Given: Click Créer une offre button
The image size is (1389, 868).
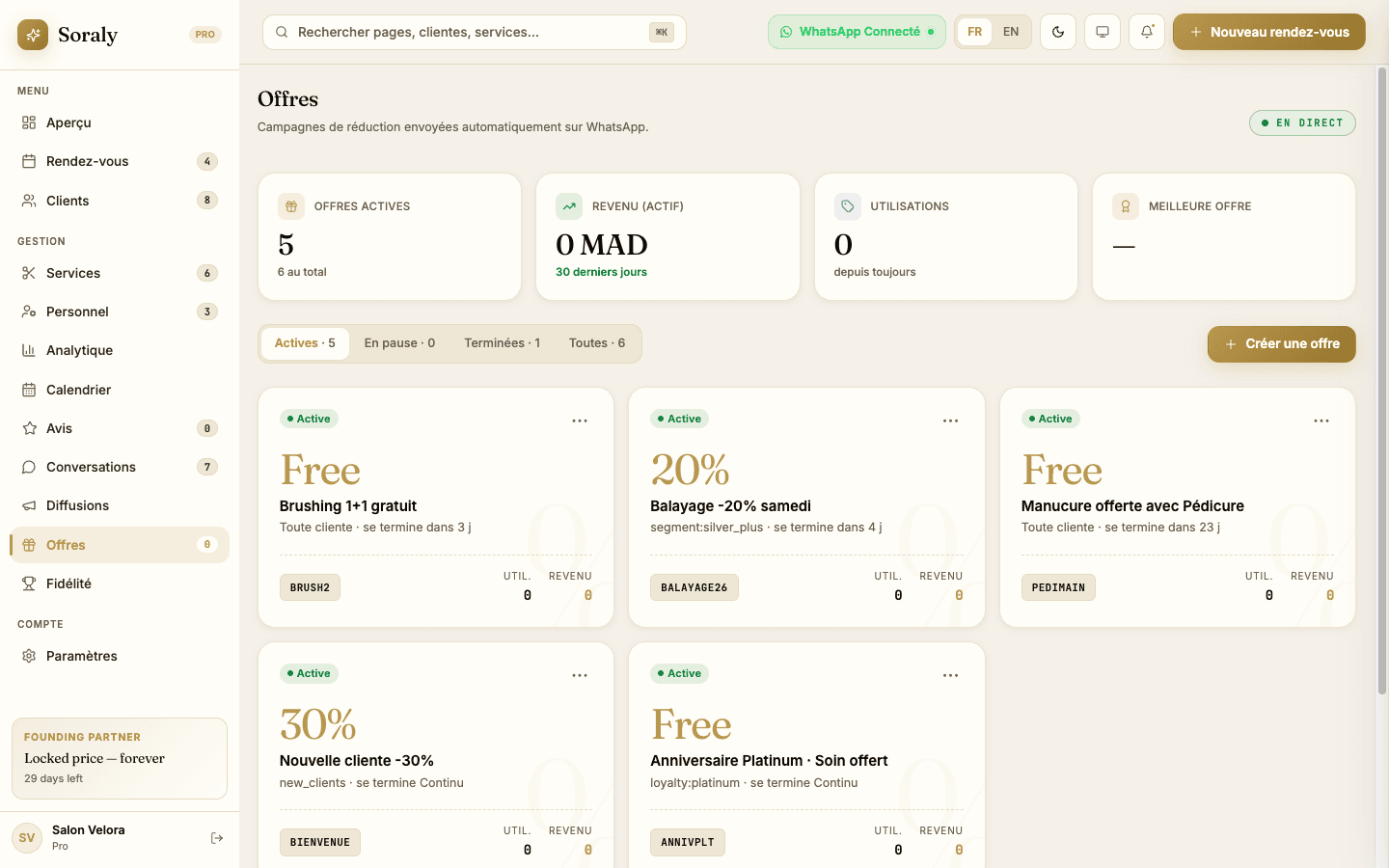Looking at the screenshot, I should point(1281,344).
